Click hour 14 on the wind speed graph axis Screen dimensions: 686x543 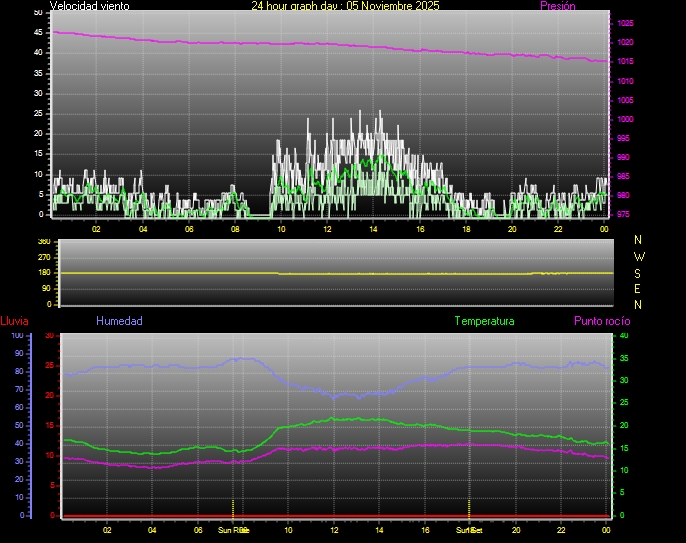[373, 229]
